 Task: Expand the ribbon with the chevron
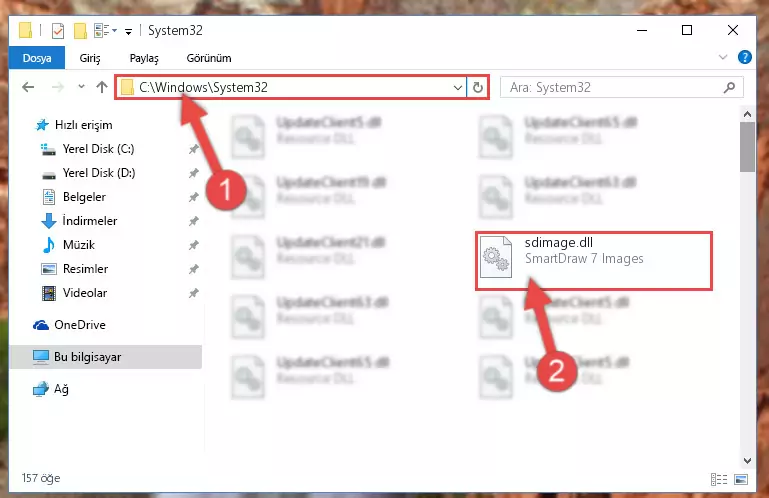(x=723, y=57)
